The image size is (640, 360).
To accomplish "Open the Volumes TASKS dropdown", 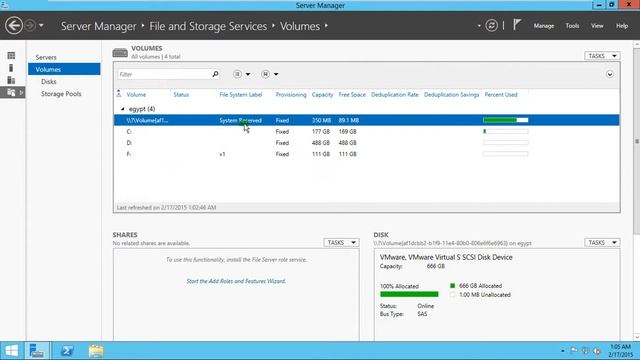I will pos(602,56).
